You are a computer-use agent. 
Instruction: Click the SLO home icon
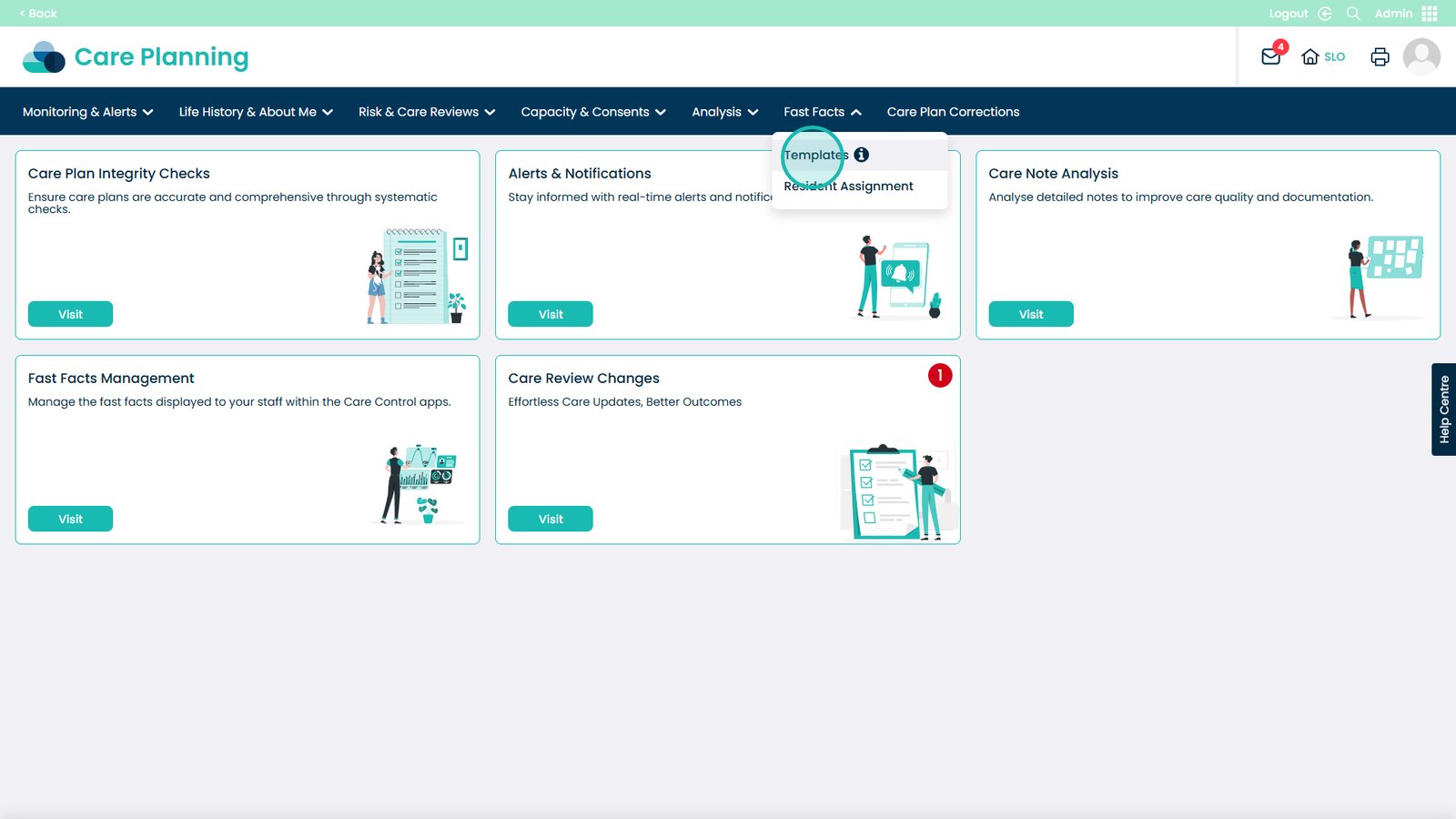click(1310, 56)
